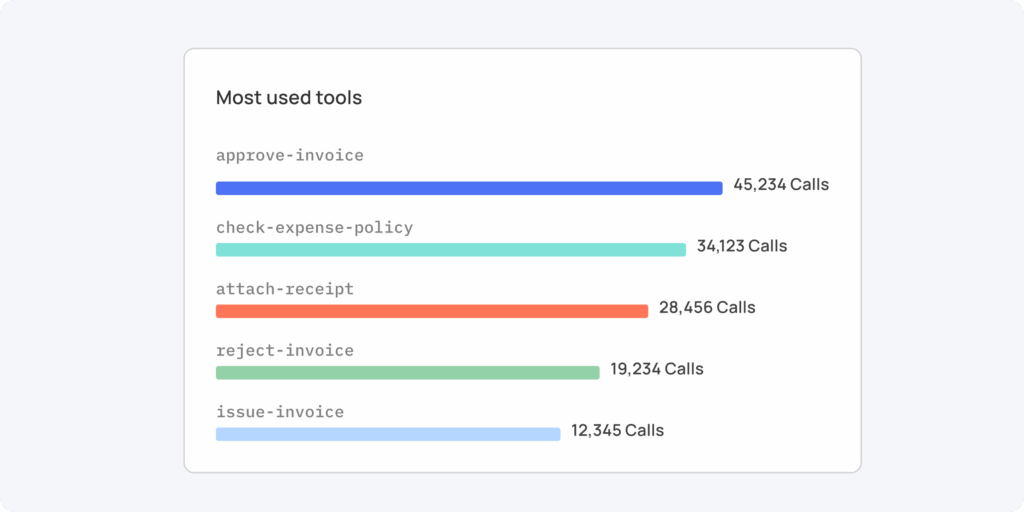The image size is (1024, 512).
Task: Click the word Calls after 12,345
Action: tap(645, 431)
